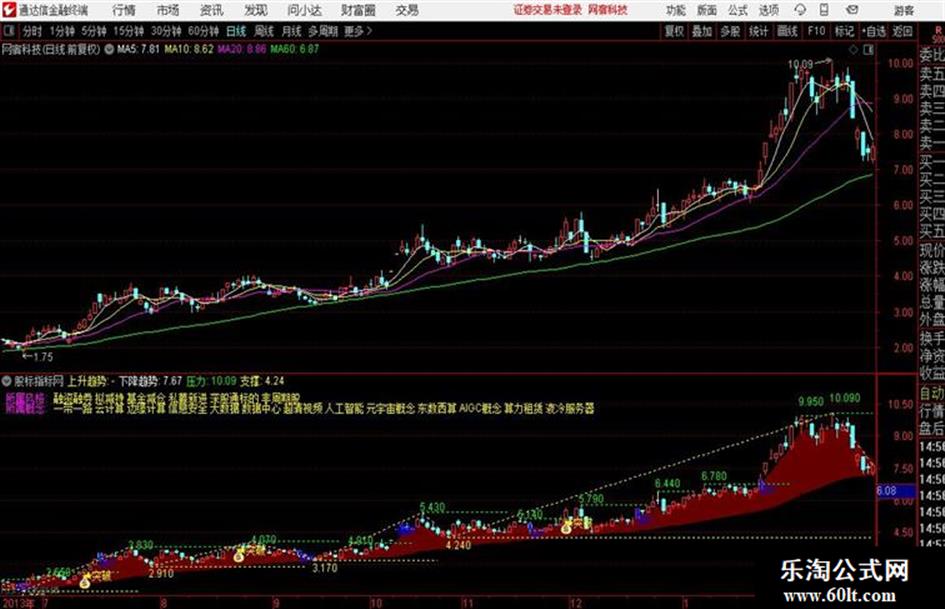Screen dimensions: 945x609
Task: Click the 多股 multi-stock button
Action: [x=730, y=31]
